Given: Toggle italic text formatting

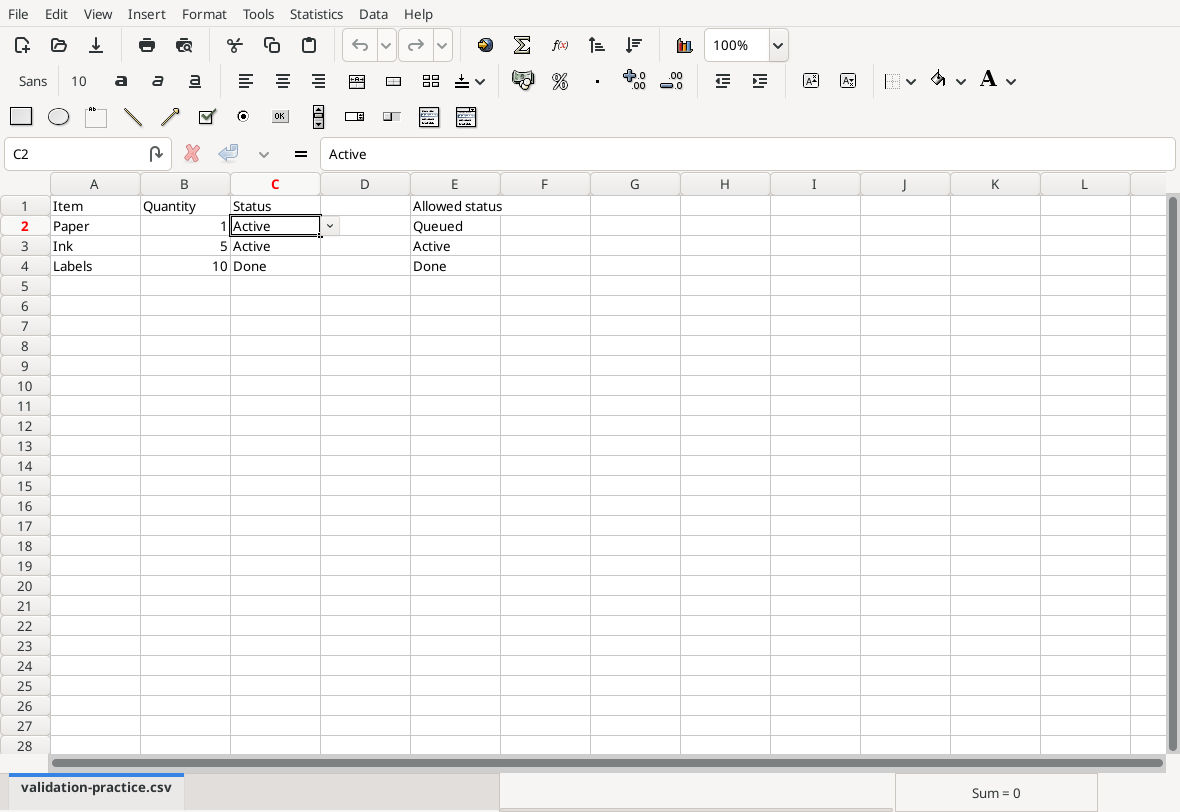Looking at the screenshot, I should 157,81.
